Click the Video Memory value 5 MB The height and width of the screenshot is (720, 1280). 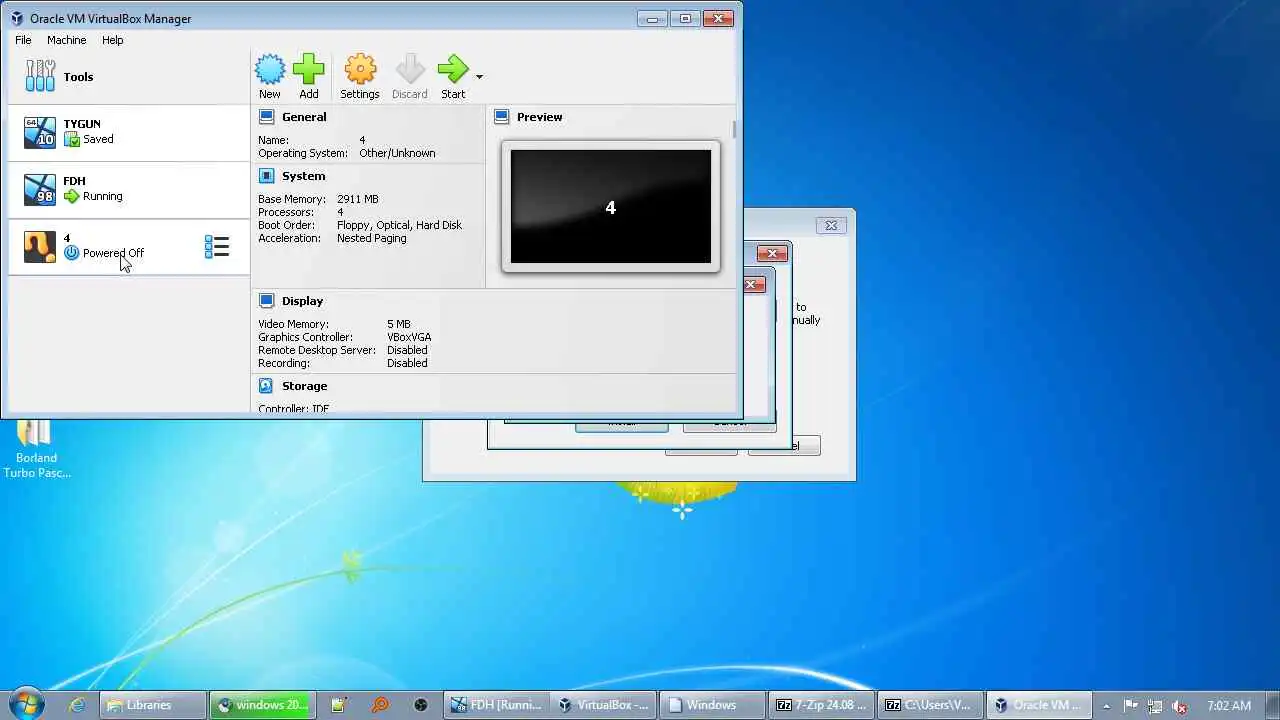click(399, 324)
